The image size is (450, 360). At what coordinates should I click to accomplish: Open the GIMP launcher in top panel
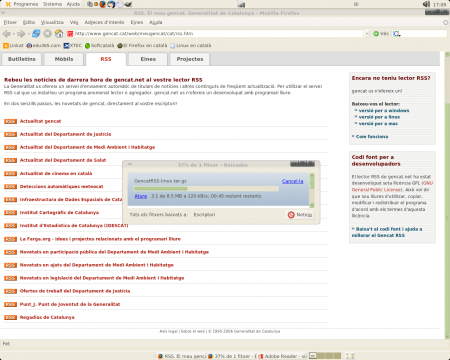pos(128,4)
